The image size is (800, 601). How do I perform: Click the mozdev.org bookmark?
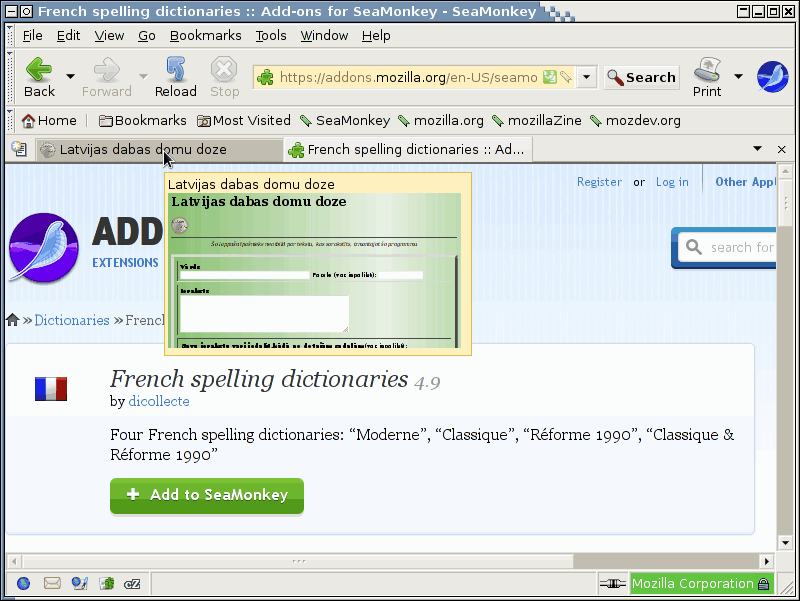click(x=635, y=121)
